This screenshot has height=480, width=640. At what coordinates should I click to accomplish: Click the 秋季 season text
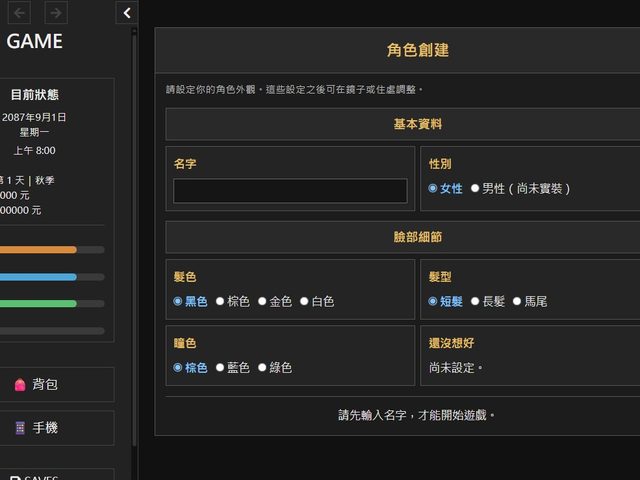tap(45, 180)
